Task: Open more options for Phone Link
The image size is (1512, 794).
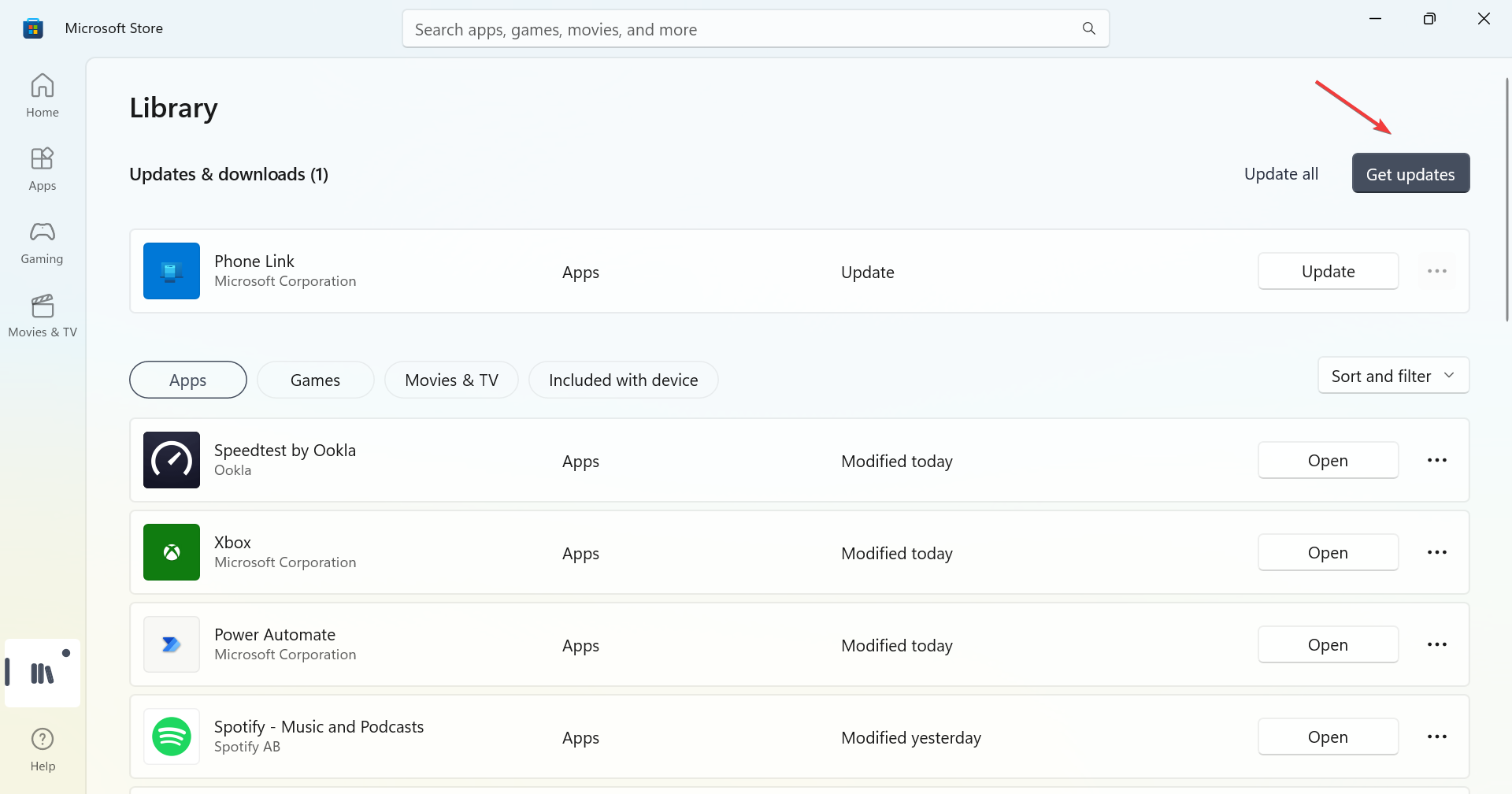Action: point(1437,271)
